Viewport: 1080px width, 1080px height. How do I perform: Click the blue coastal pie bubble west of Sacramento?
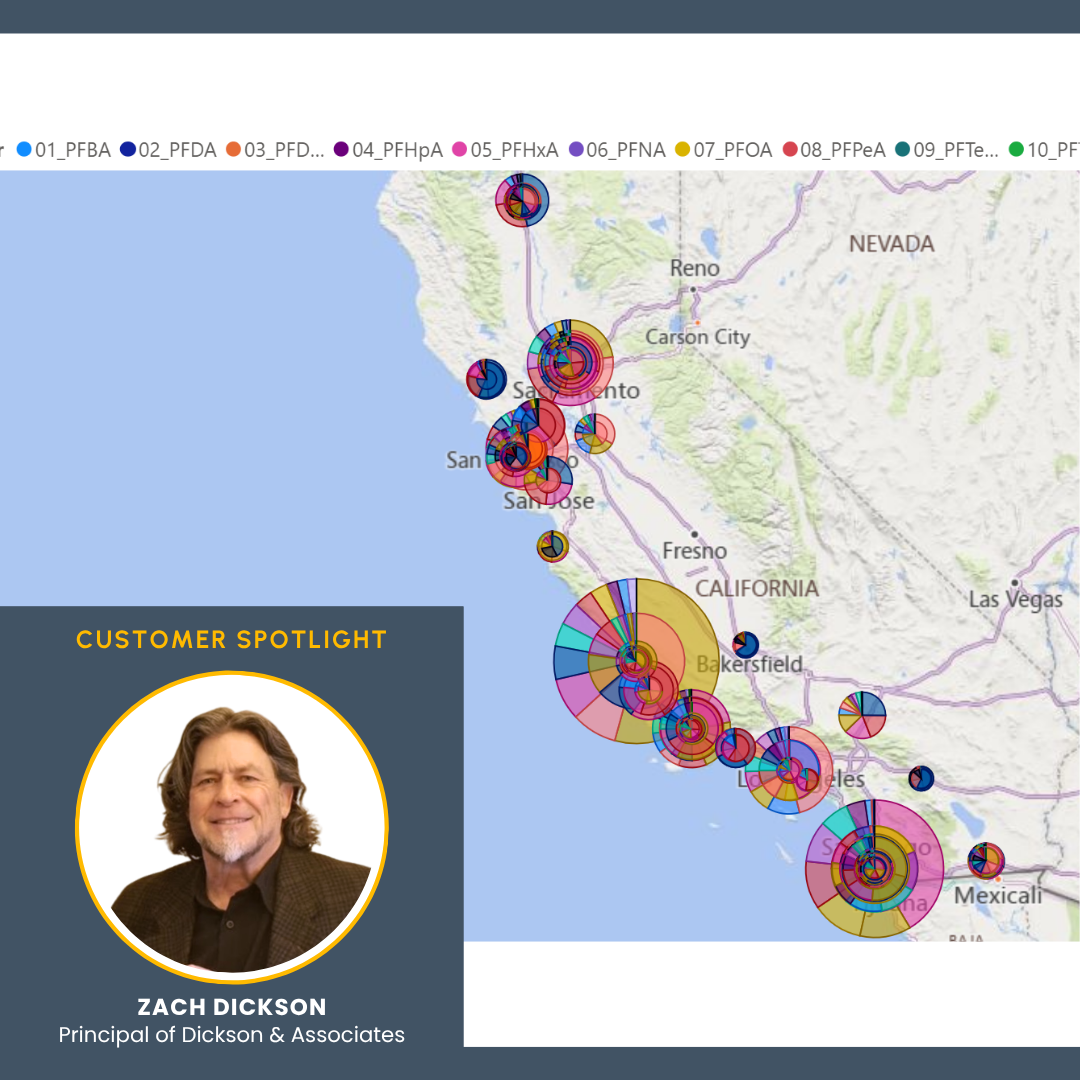[x=486, y=379]
